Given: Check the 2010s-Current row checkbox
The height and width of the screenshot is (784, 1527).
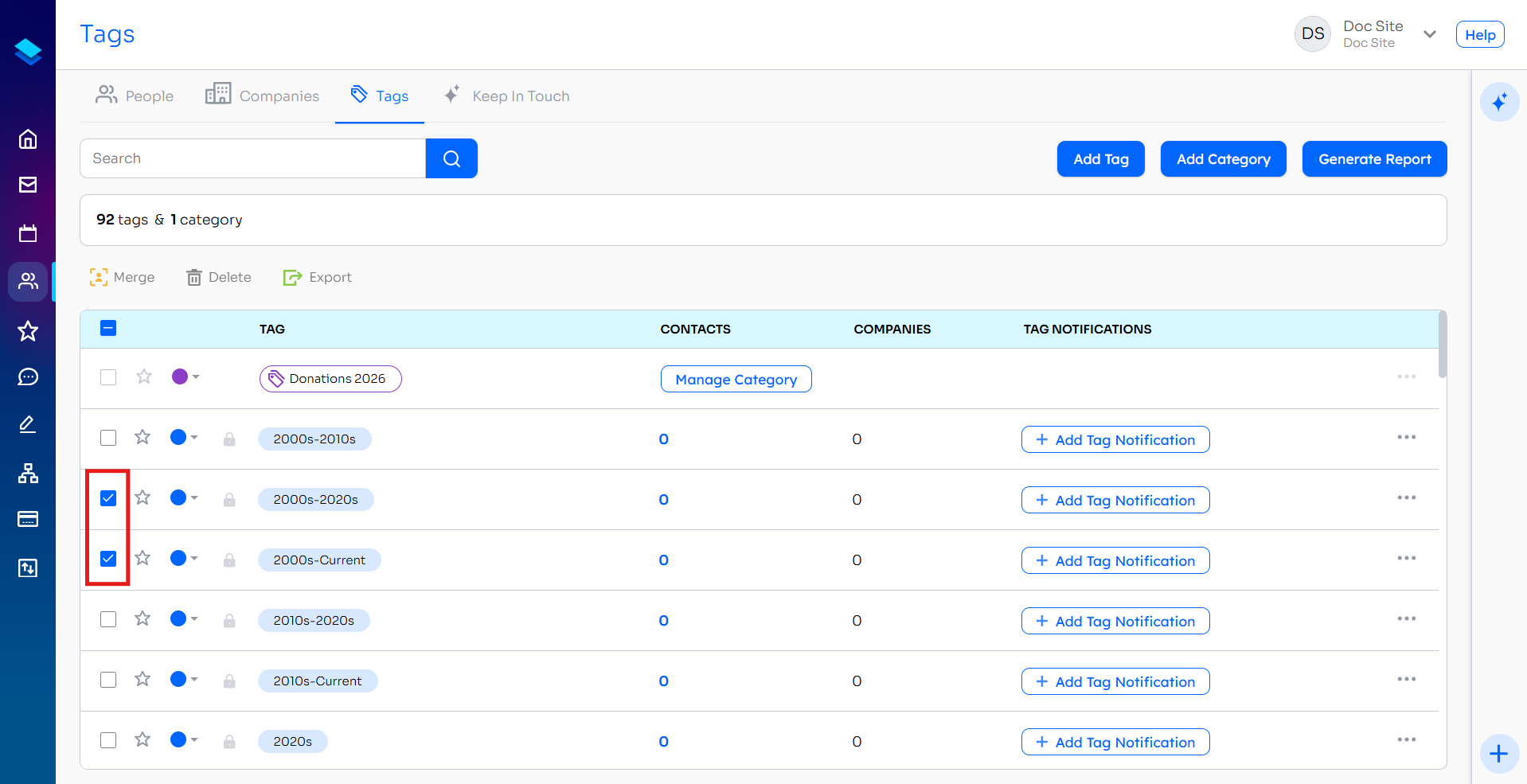Looking at the screenshot, I should [108, 680].
